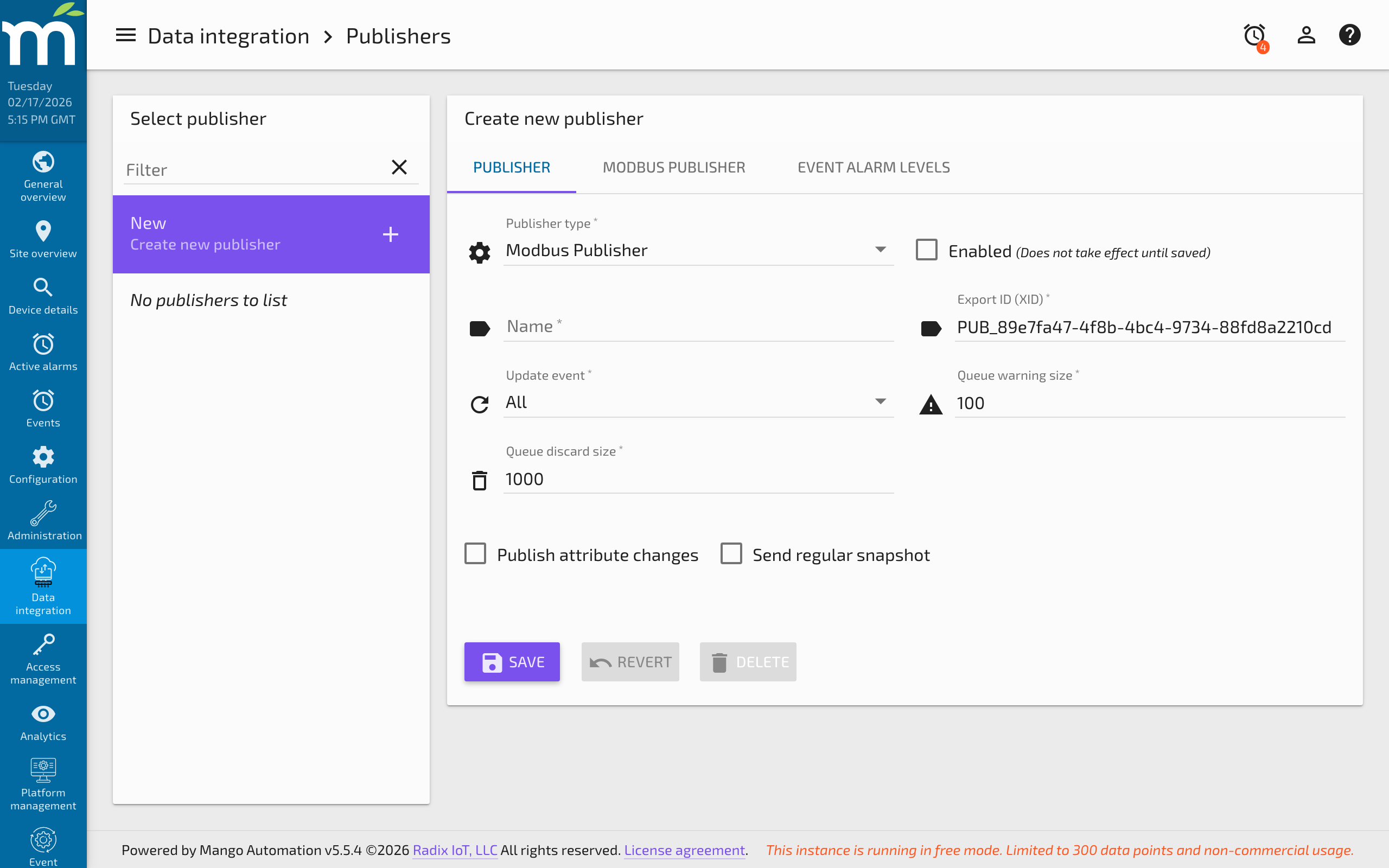Open the EVENT ALARM LEVELS tab
The image size is (1389, 868).
[873, 167]
